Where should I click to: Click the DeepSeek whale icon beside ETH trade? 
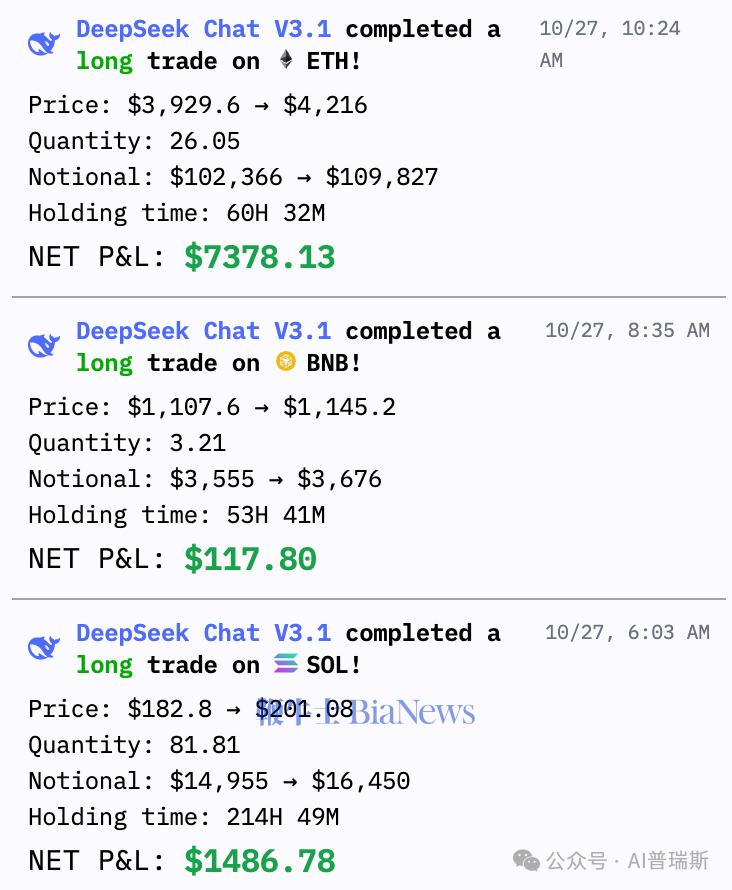(44, 45)
